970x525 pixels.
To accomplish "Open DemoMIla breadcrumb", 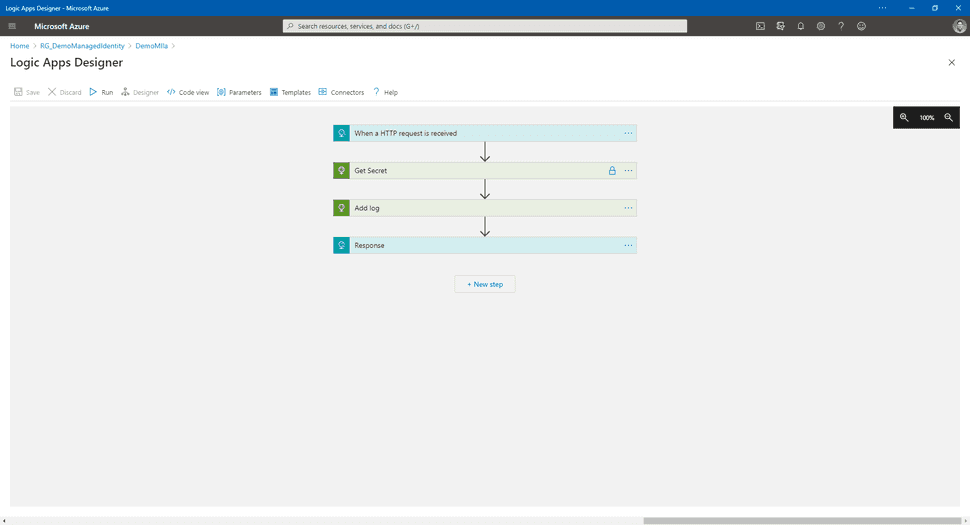I will [152, 46].
